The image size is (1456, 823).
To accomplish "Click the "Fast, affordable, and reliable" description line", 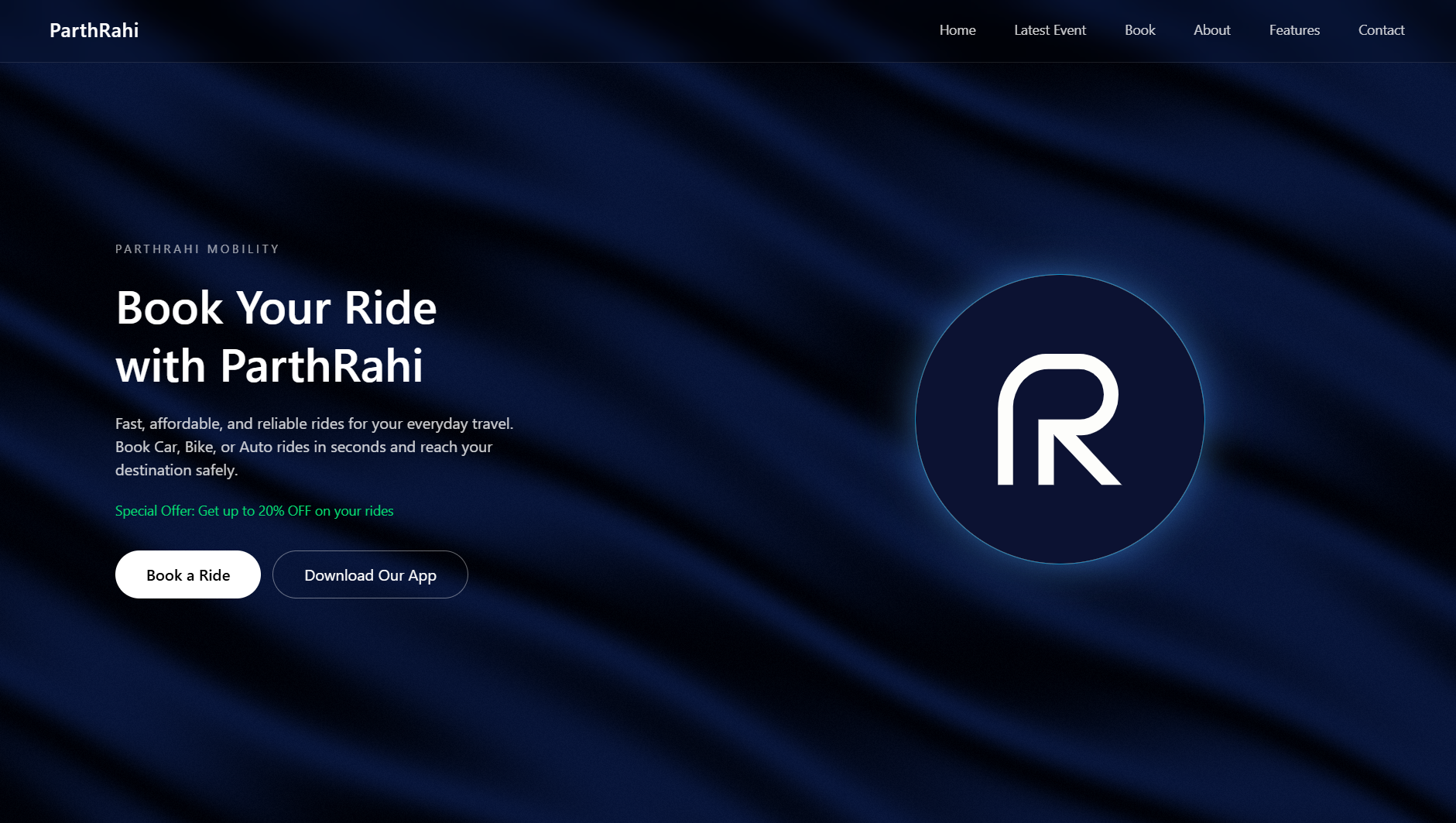I will pos(313,424).
